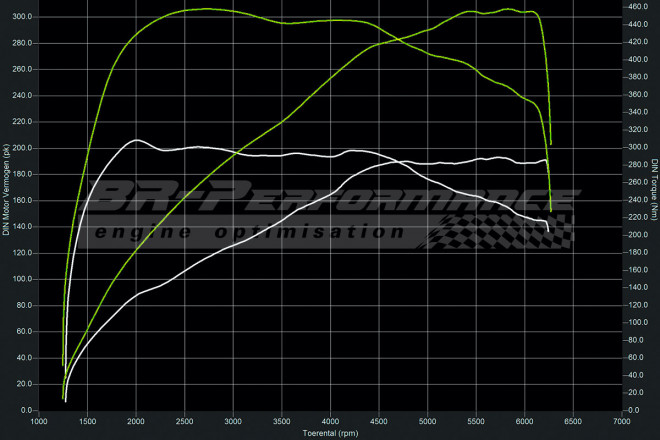This screenshot has width=660, height=440.
Task: Click the 240.0 label on torque axis
Action: click(x=638, y=200)
